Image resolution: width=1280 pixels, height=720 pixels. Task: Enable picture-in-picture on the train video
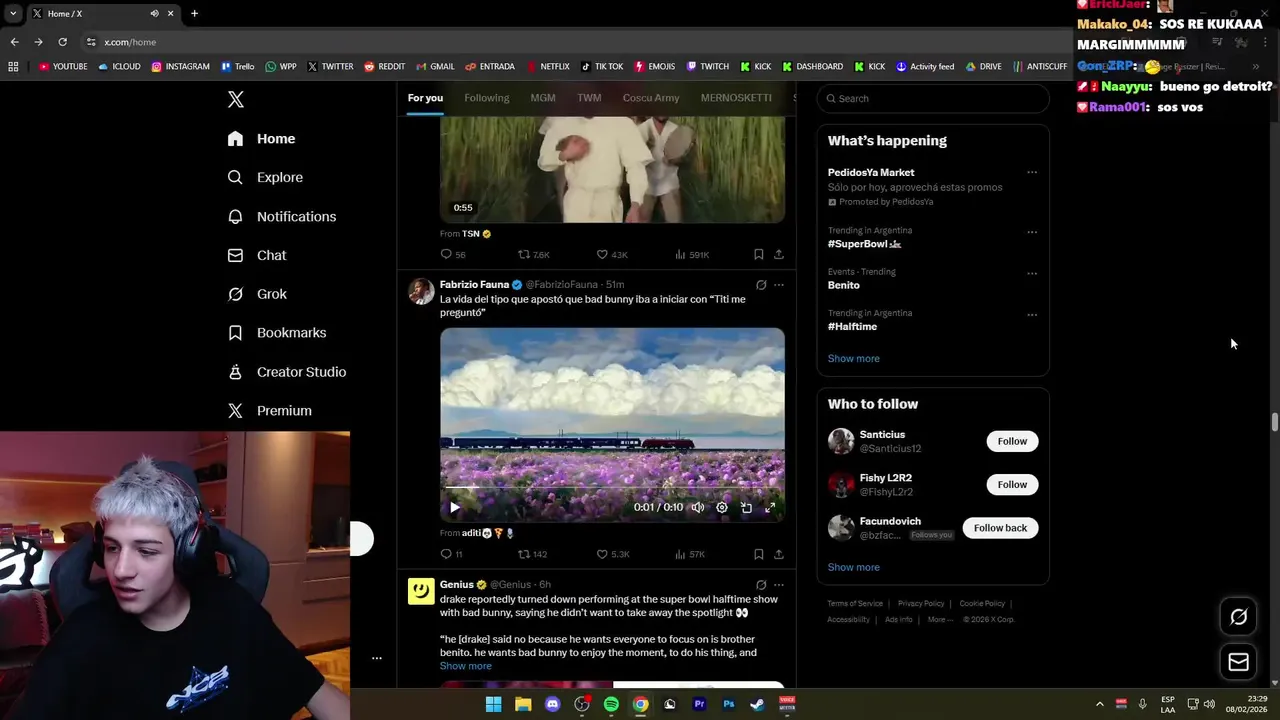point(746,507)
